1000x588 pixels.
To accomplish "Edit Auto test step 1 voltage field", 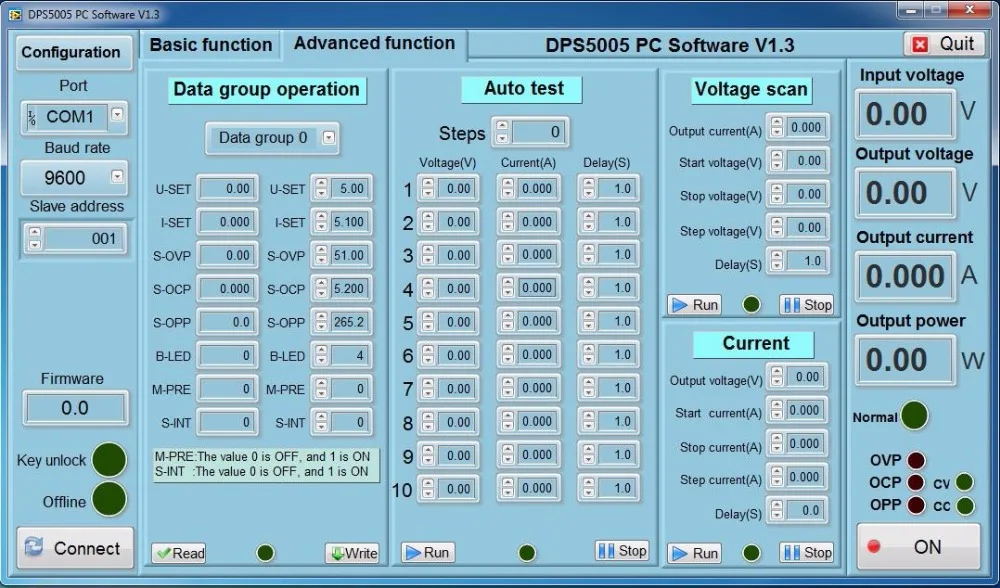I will (x=455, y=189).
